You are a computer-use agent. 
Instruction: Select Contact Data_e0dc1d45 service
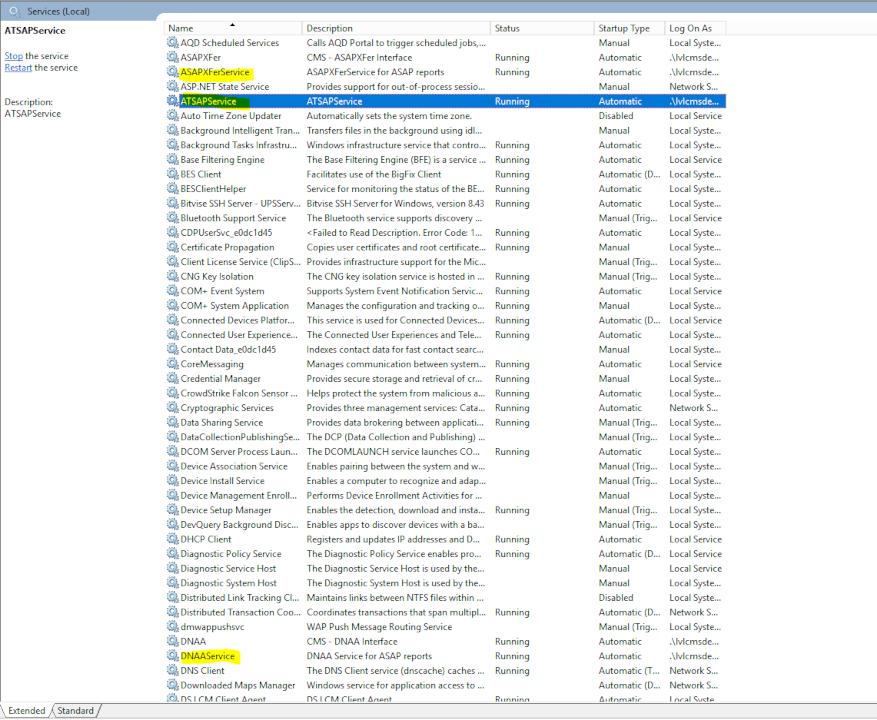pos(445,349)
